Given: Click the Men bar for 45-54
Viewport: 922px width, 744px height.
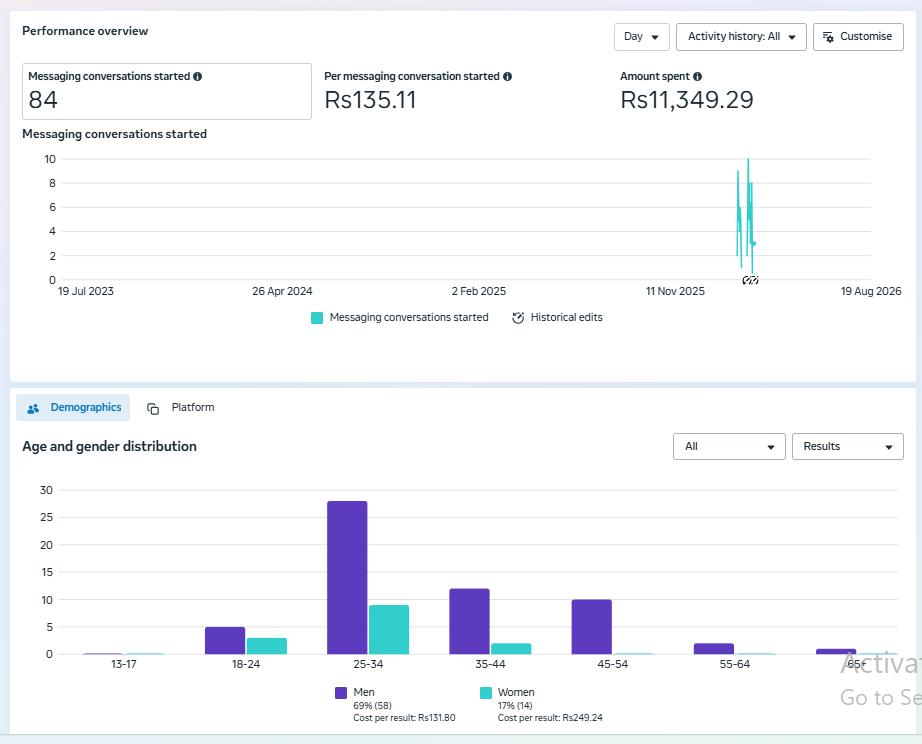Looking at the screenshot, I should [592, 627].
